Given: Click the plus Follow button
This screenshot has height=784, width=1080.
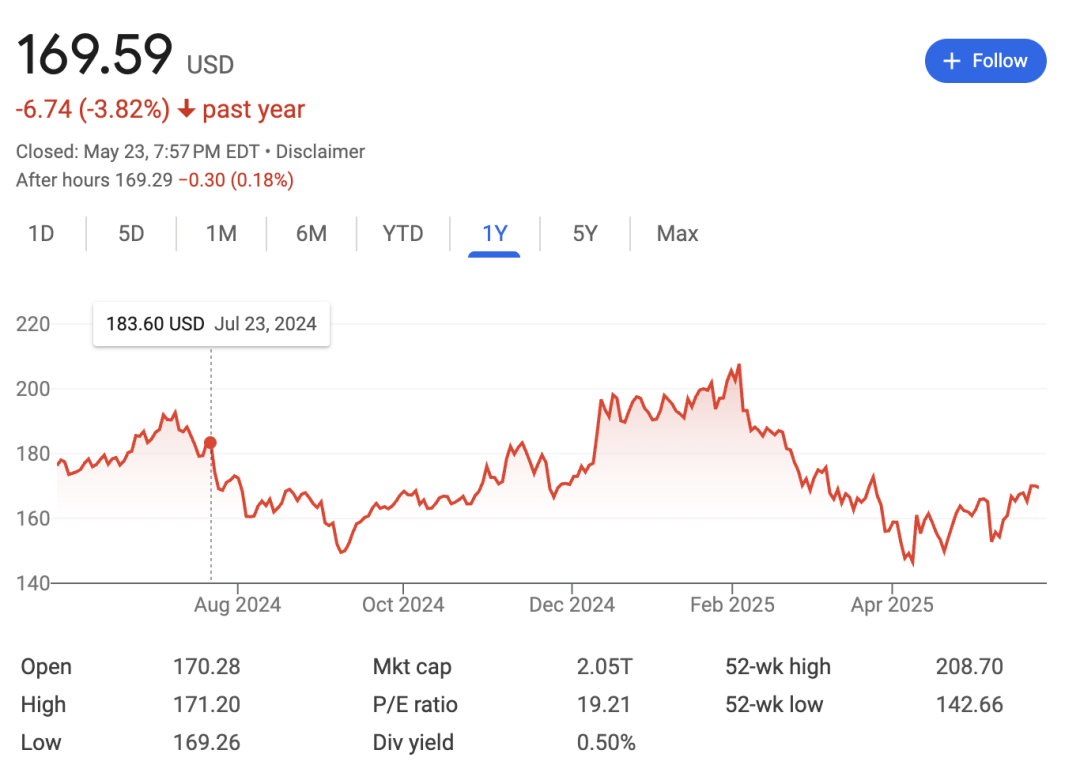Looking at the screenshot, I should click(x=985, y=61).
